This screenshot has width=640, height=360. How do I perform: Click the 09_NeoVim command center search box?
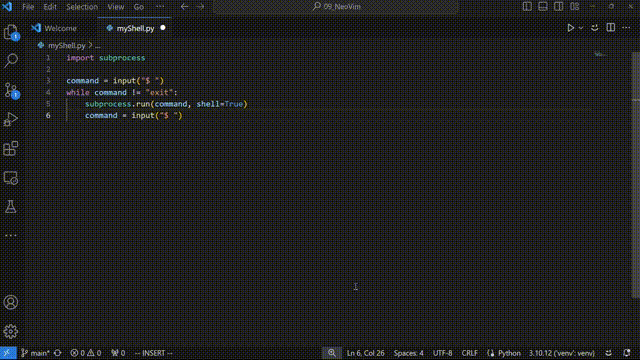tap(336, 7)
